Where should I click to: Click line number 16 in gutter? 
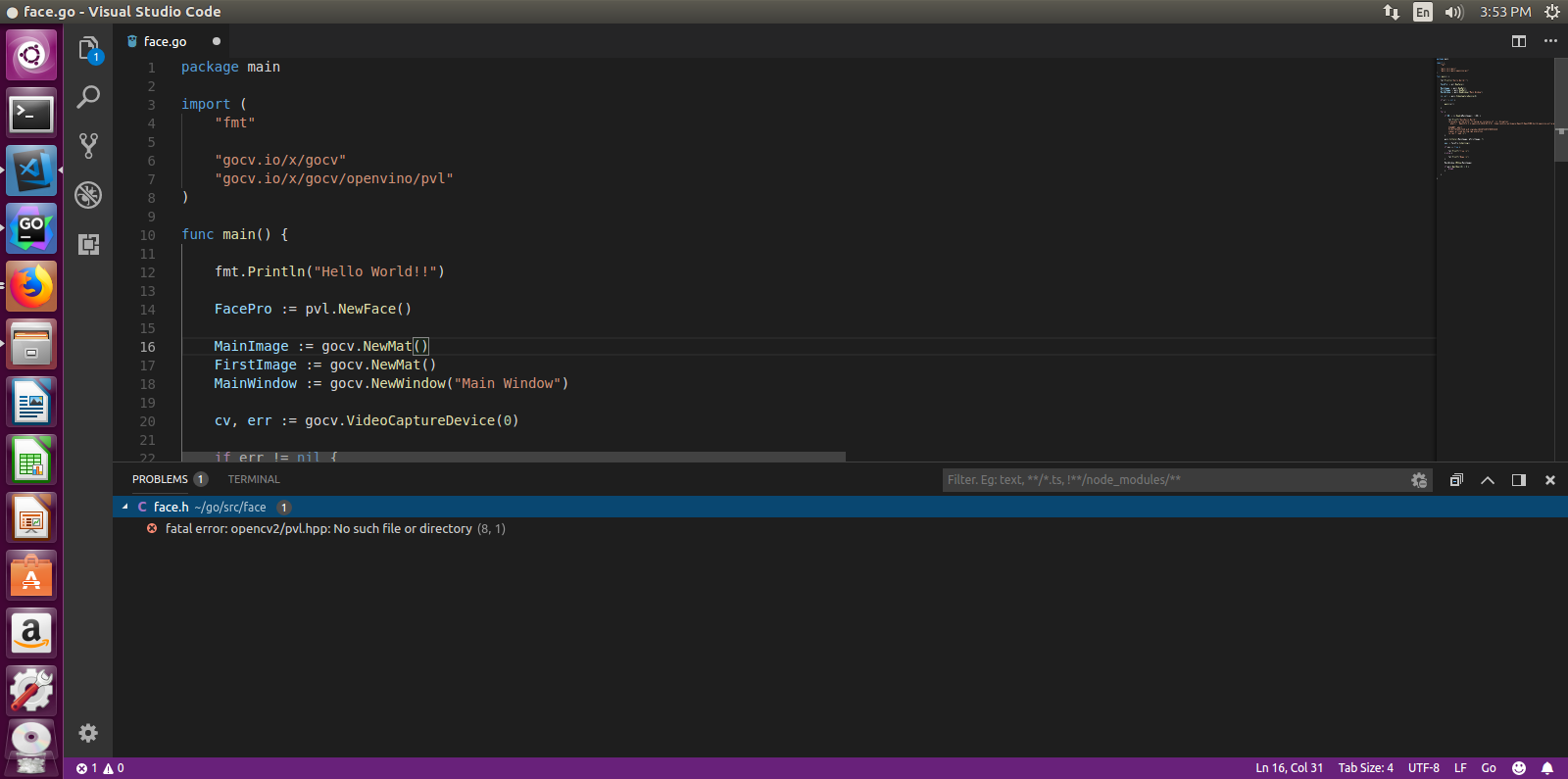pos(147,347)
